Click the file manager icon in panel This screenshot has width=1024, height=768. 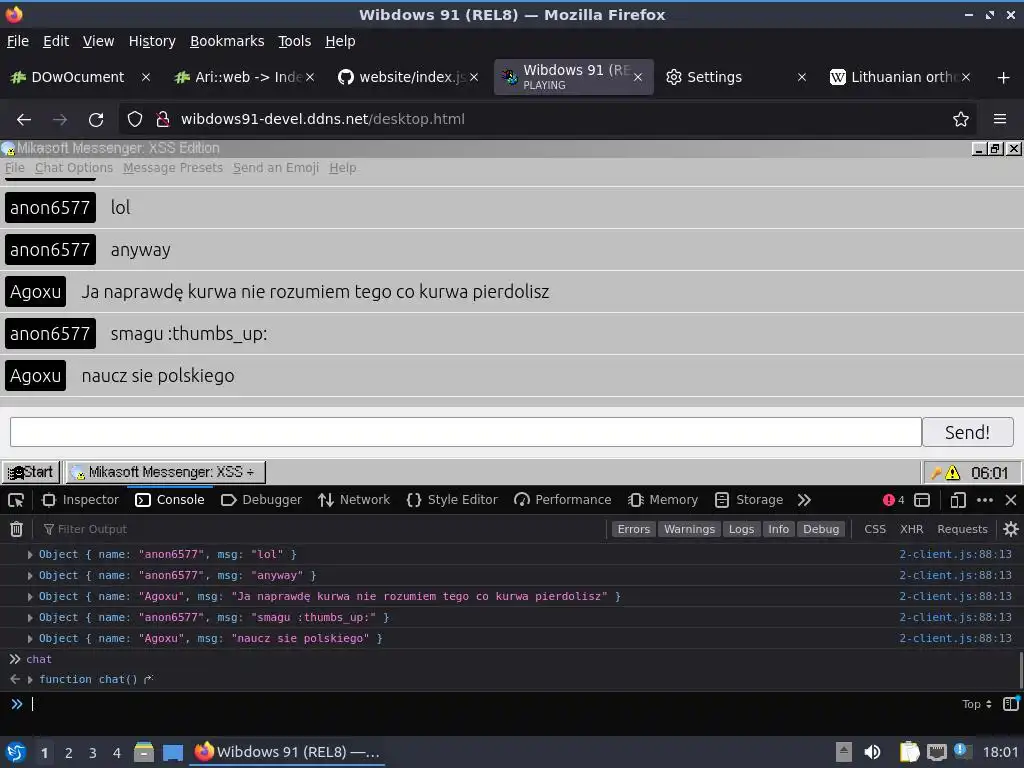click(x=144, y=752)
